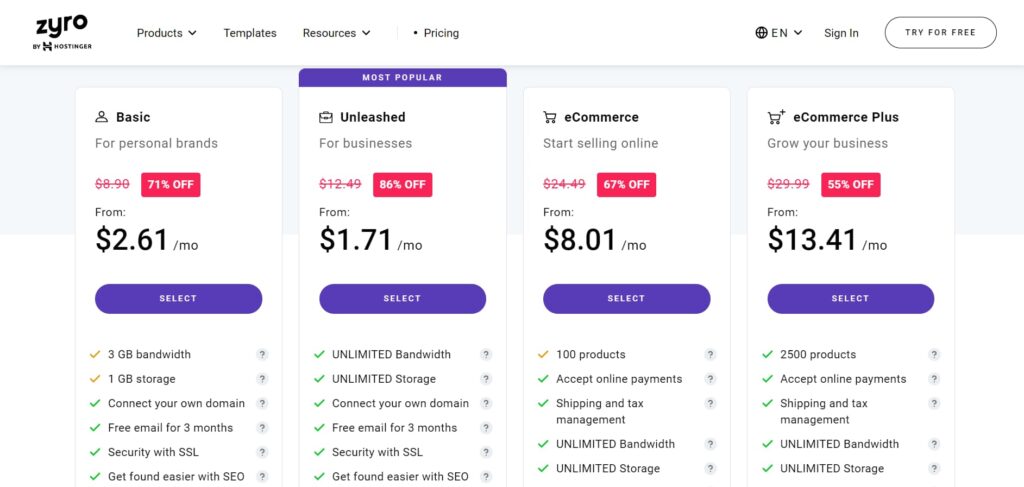Screen dimensions: 1024x487
Task: Expand the Resources dropdown
Action: pyautogui.click(x=336, y=33)
